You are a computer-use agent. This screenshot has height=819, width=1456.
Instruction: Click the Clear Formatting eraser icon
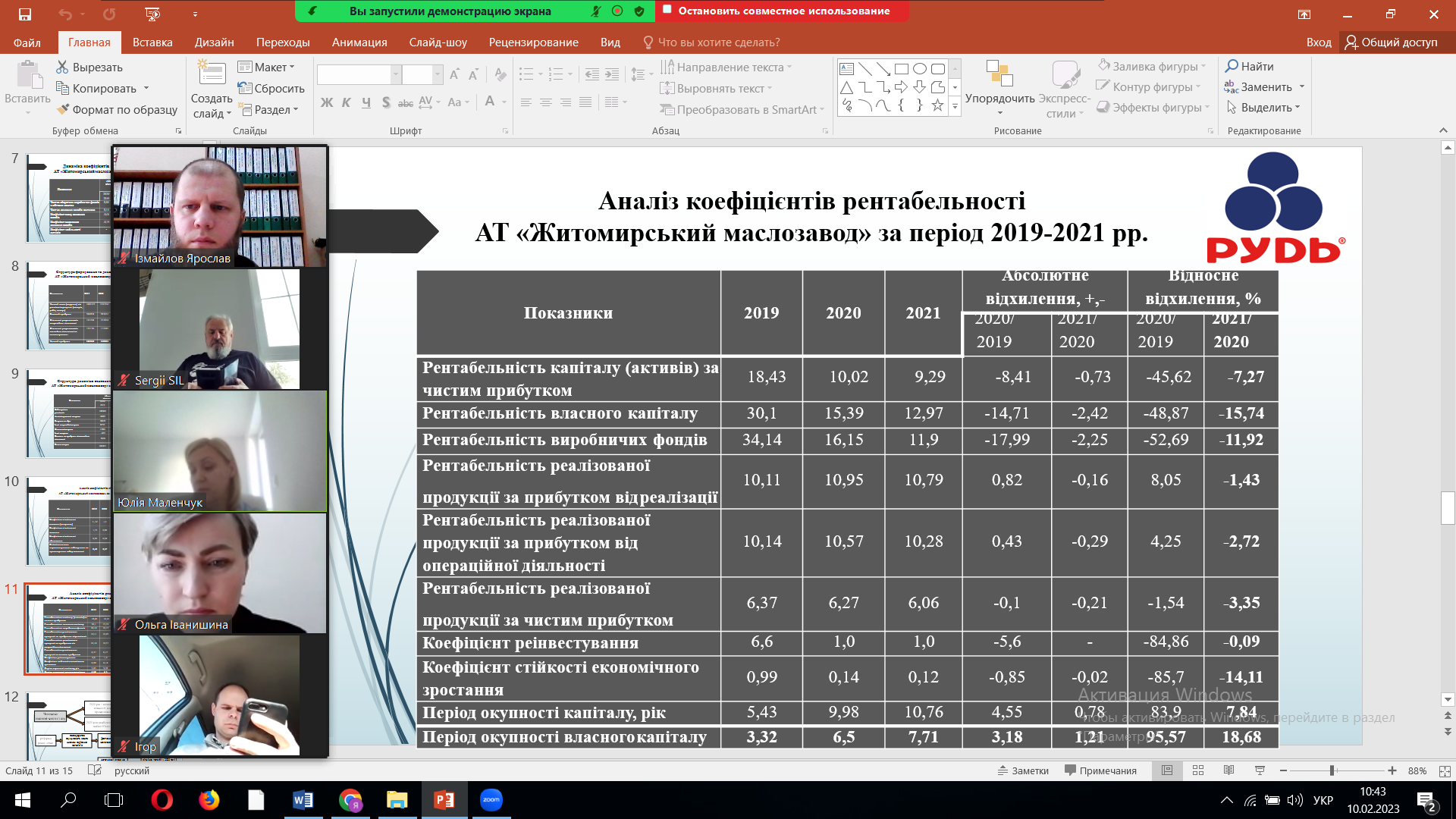point(500,74)
